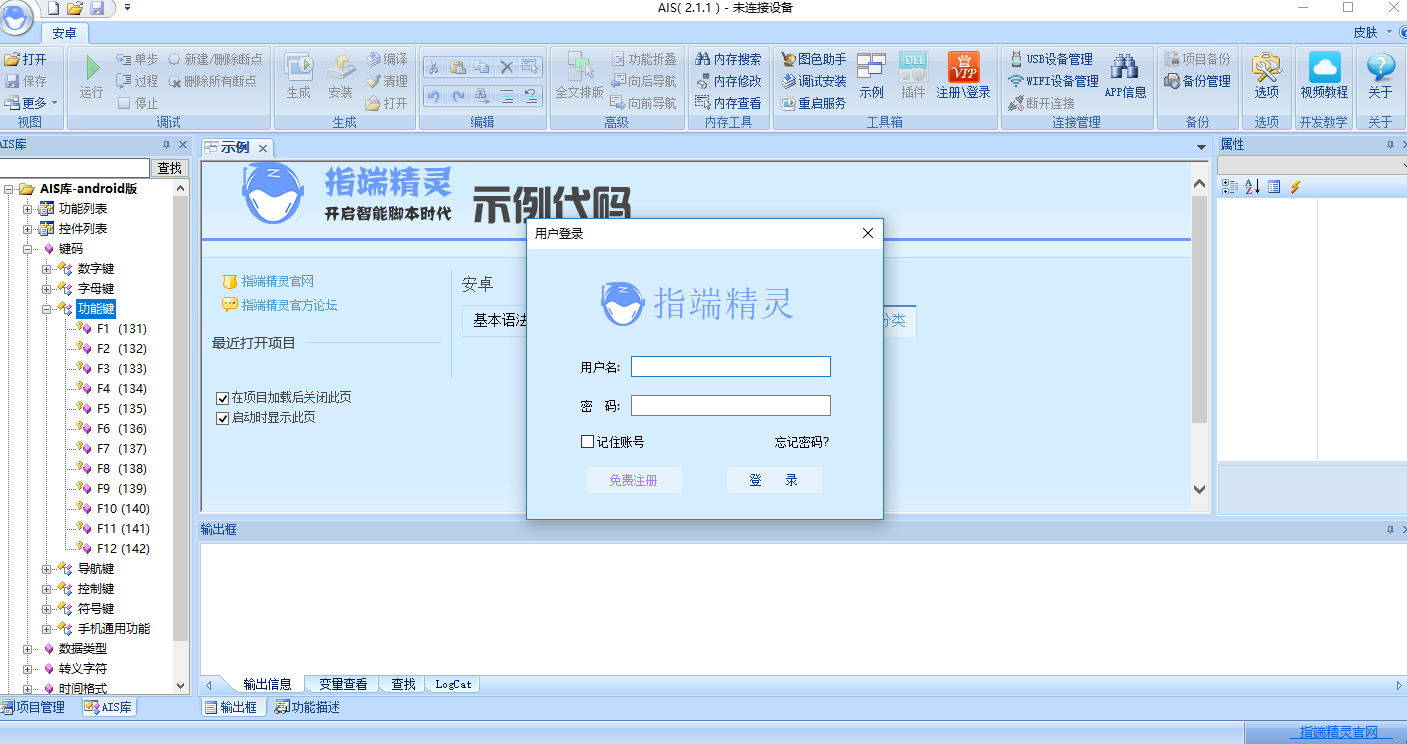Collapse the 键码 tree node
The image size is (1407, 744).
[x=28, y=249]
